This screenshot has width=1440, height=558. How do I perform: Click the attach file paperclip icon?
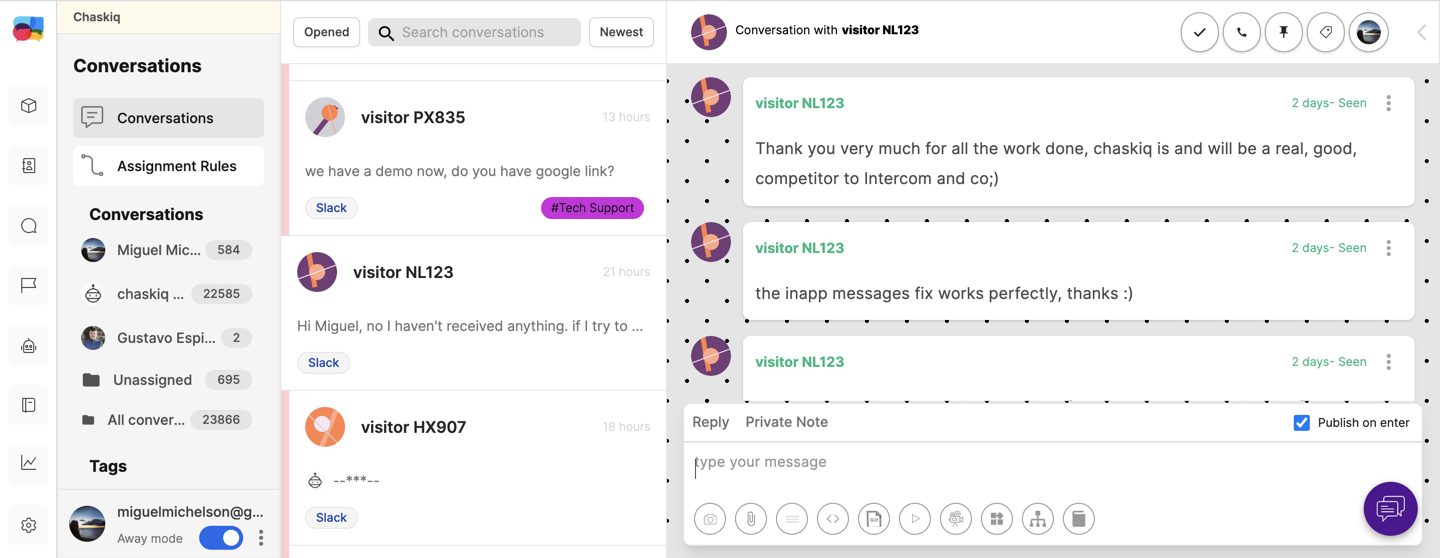point(751,519)
